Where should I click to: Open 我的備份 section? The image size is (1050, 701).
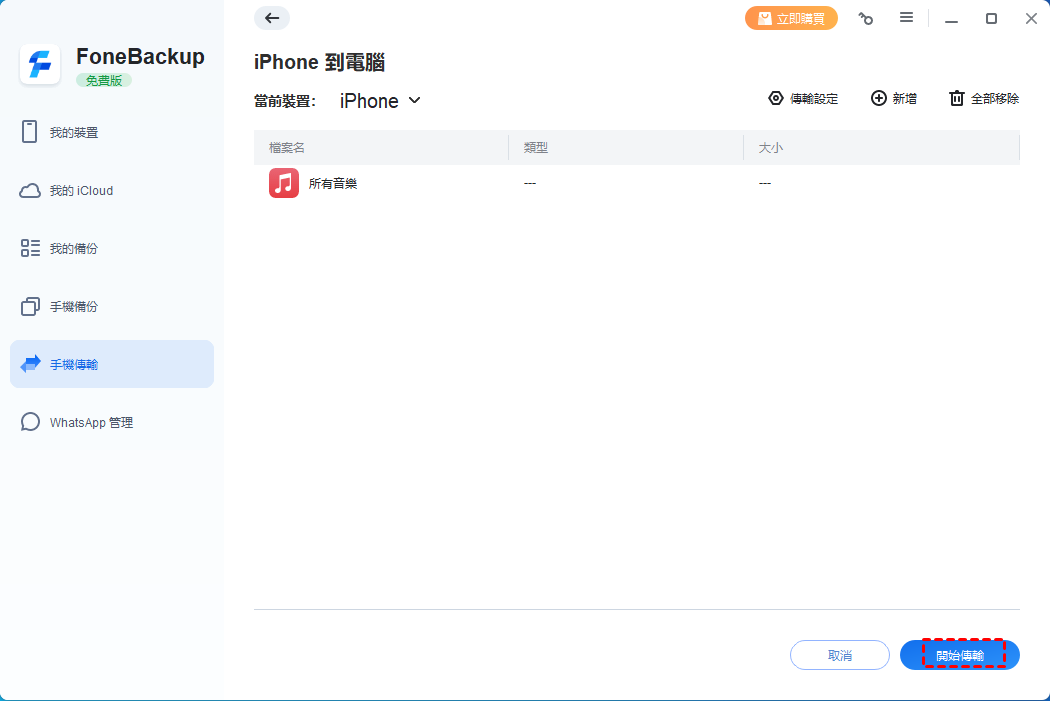(74, 248)
